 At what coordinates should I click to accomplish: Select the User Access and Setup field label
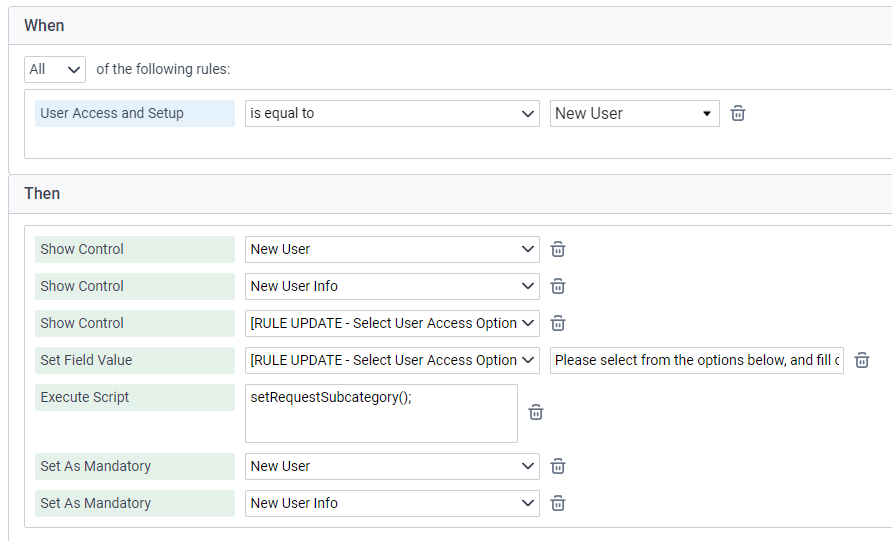134,113
